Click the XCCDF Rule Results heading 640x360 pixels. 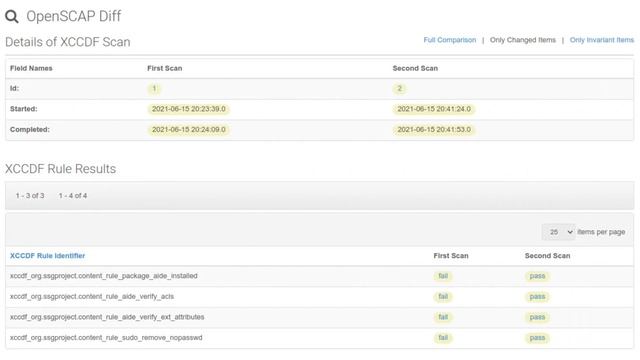pyautogui.click(x=60, y=169)
